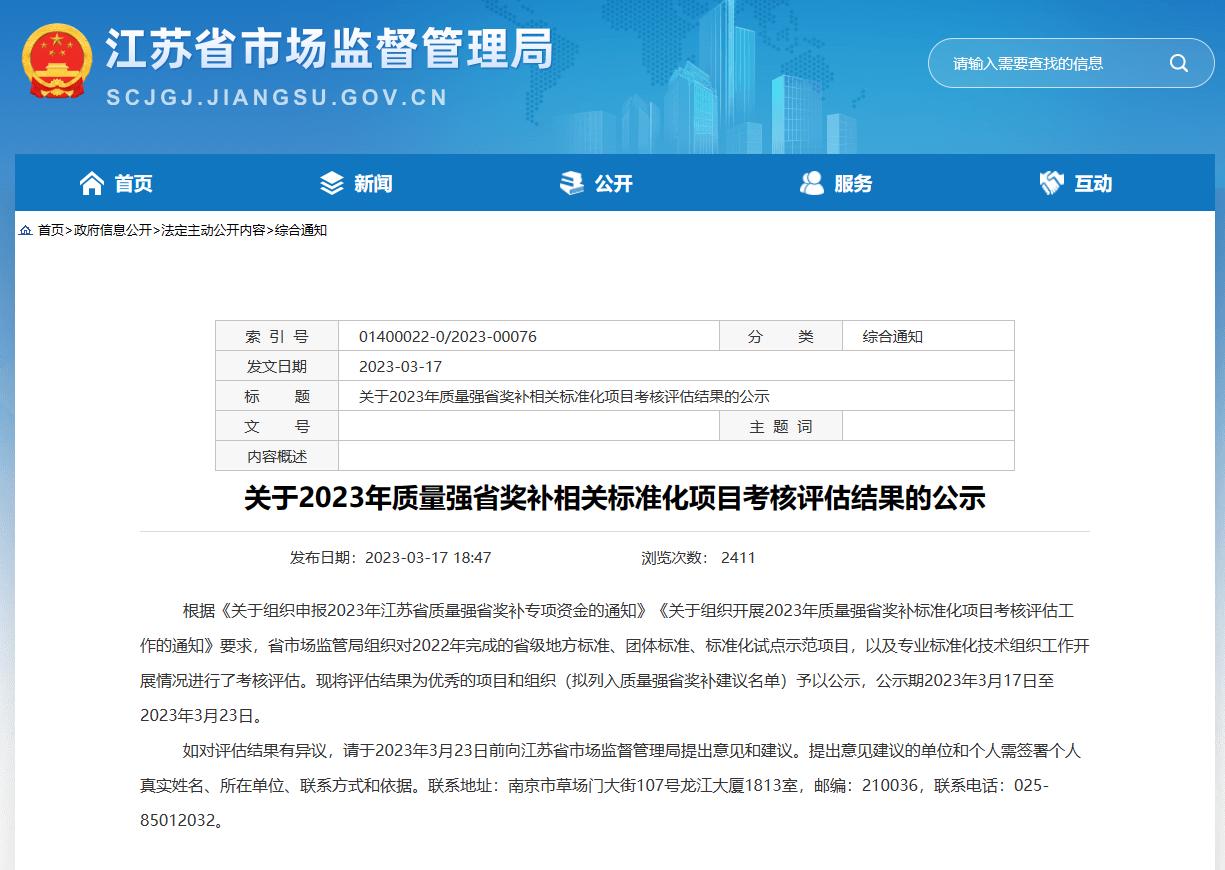Select the index number 01400022-0/2023-00076
This screenshot has height=870, width=1225.
coord(448,336)
